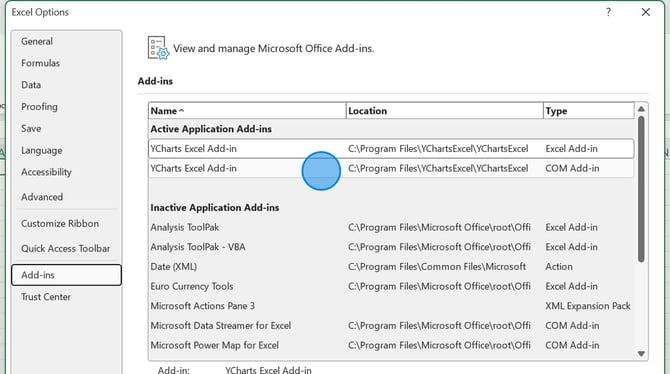The height and width of the screenshot is (374, 670).
Task: Close the Excel Options dialog
Action: (x=646, y=12)
